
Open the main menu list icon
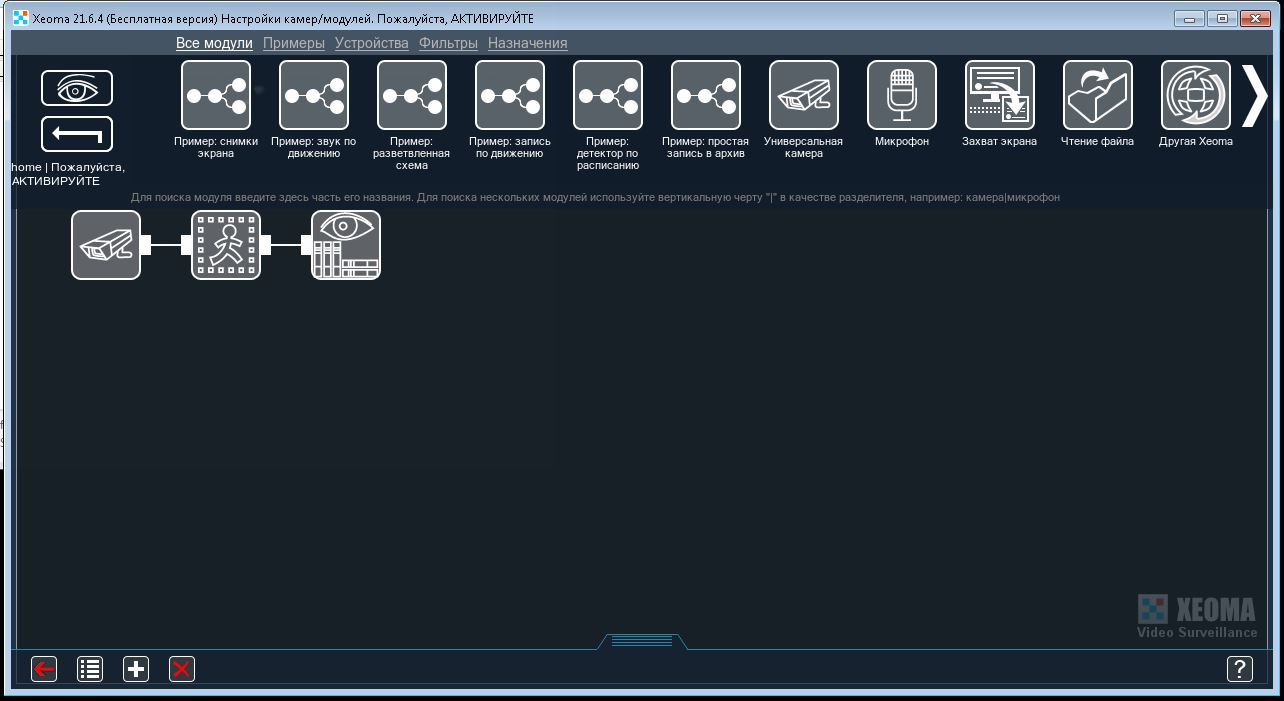pyautogui.click(x=90, y=669)
